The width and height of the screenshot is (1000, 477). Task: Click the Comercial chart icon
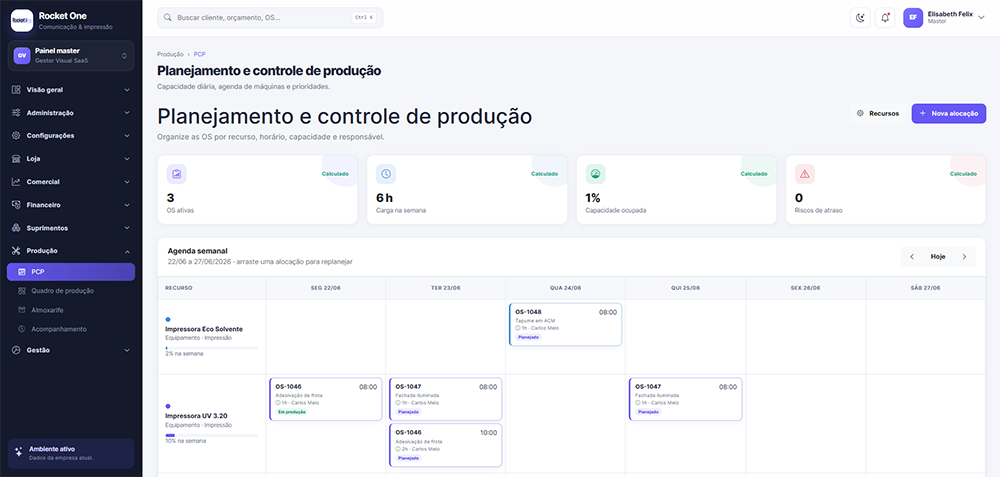pyautogui.click(x=16, y=182)
